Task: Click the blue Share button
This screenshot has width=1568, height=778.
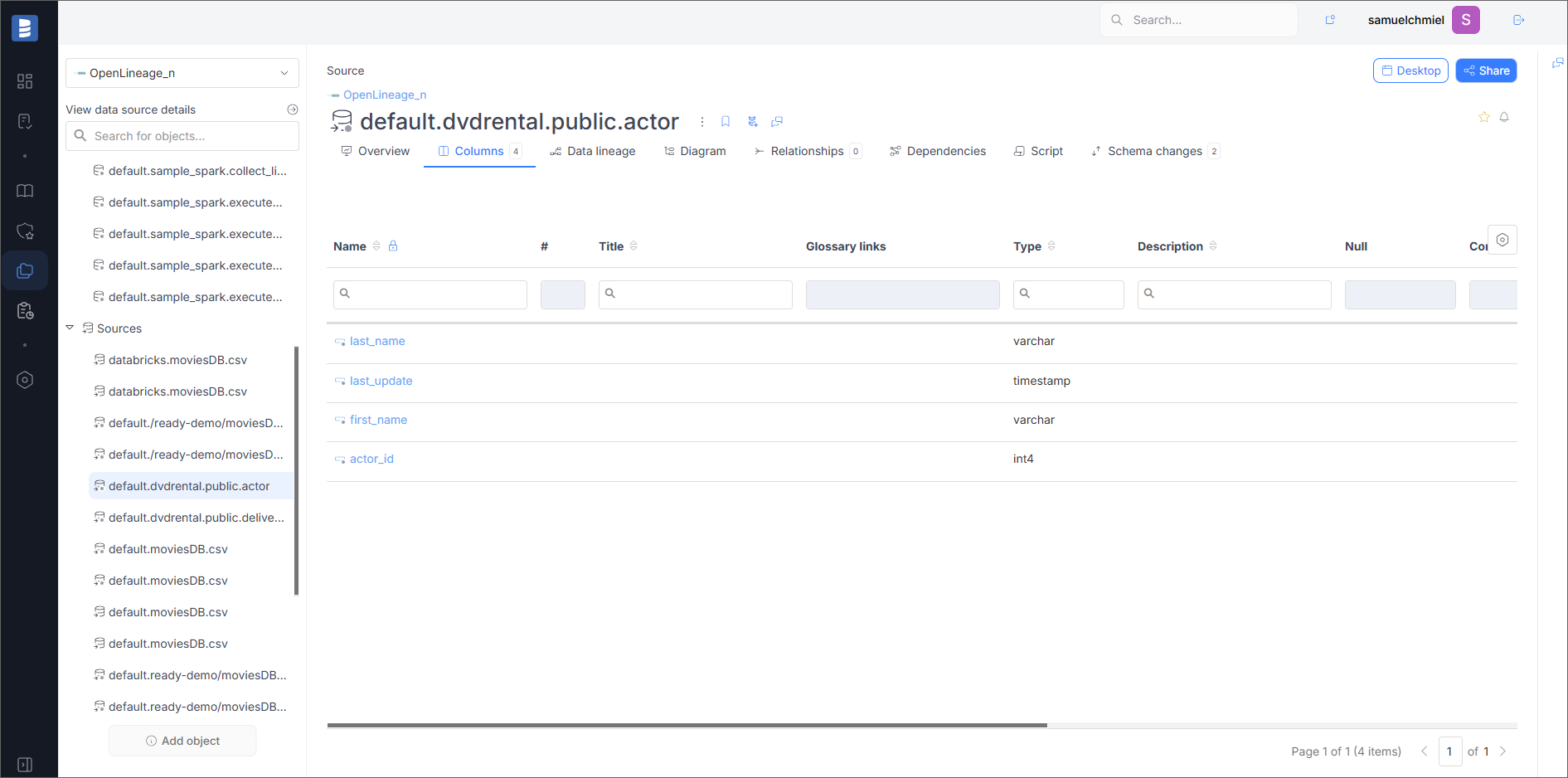Action: (x=1486, y=71)
